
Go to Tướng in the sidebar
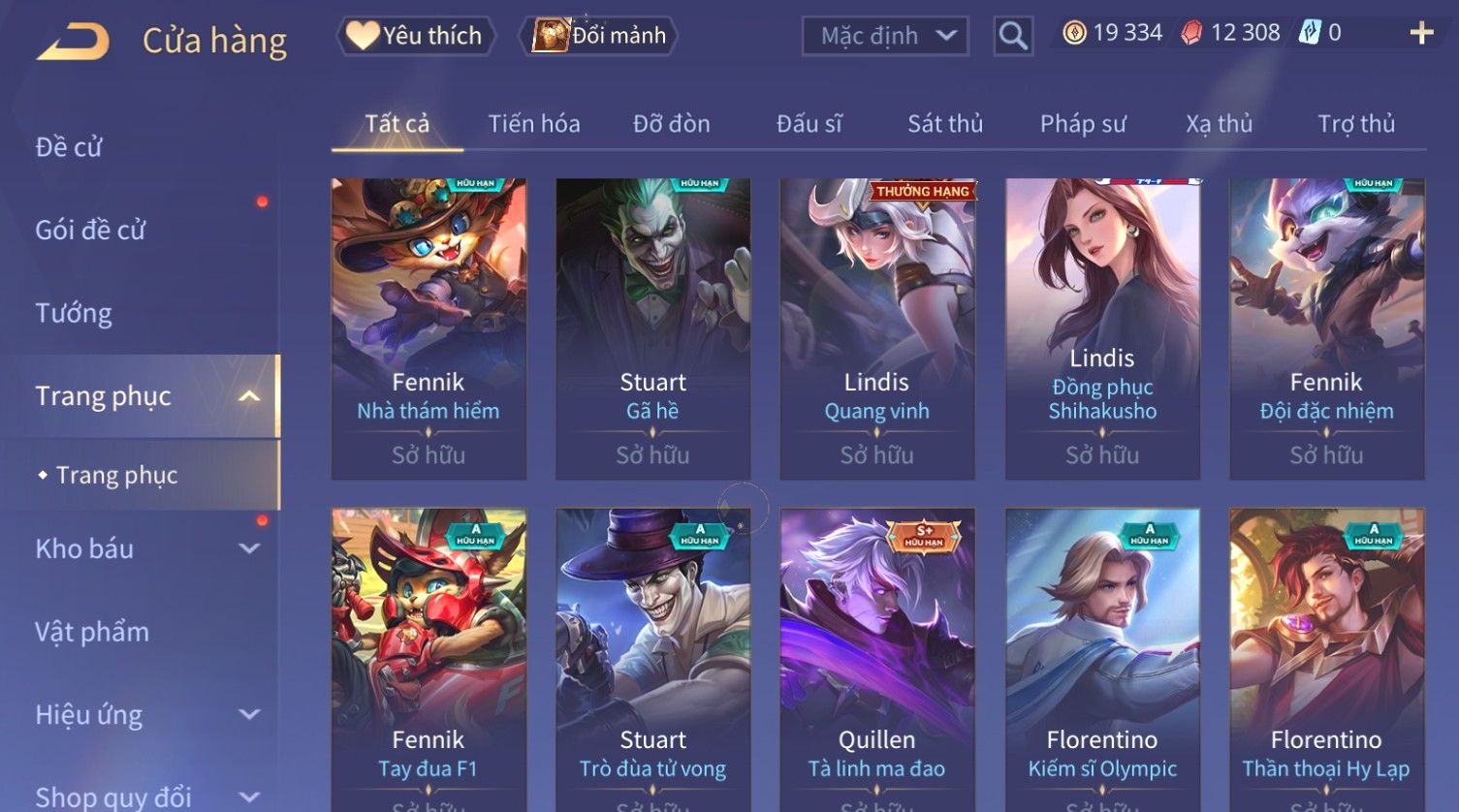coord(74,313)
